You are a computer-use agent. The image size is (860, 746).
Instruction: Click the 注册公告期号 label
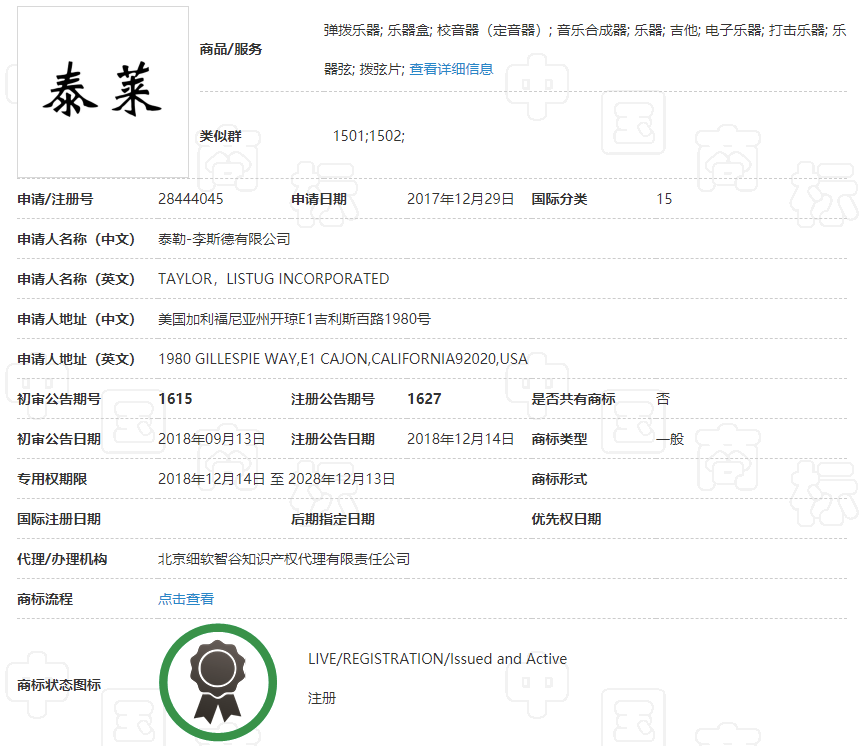click(332, 399)
